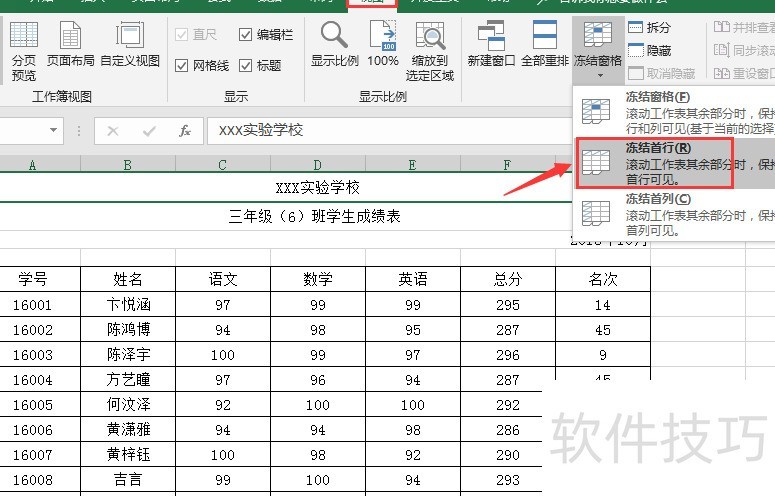Select the 数学 header cell
The width and height of the screenshot is (775, 496).
click(317, 280)
